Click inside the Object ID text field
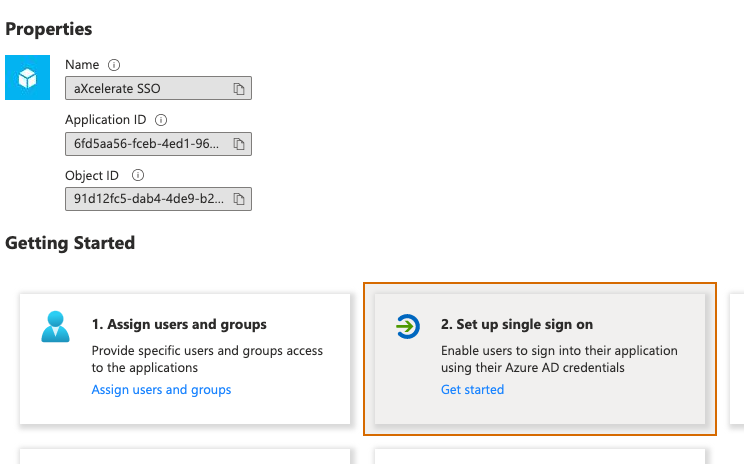744x464 pixels. (x=150, y=199)
